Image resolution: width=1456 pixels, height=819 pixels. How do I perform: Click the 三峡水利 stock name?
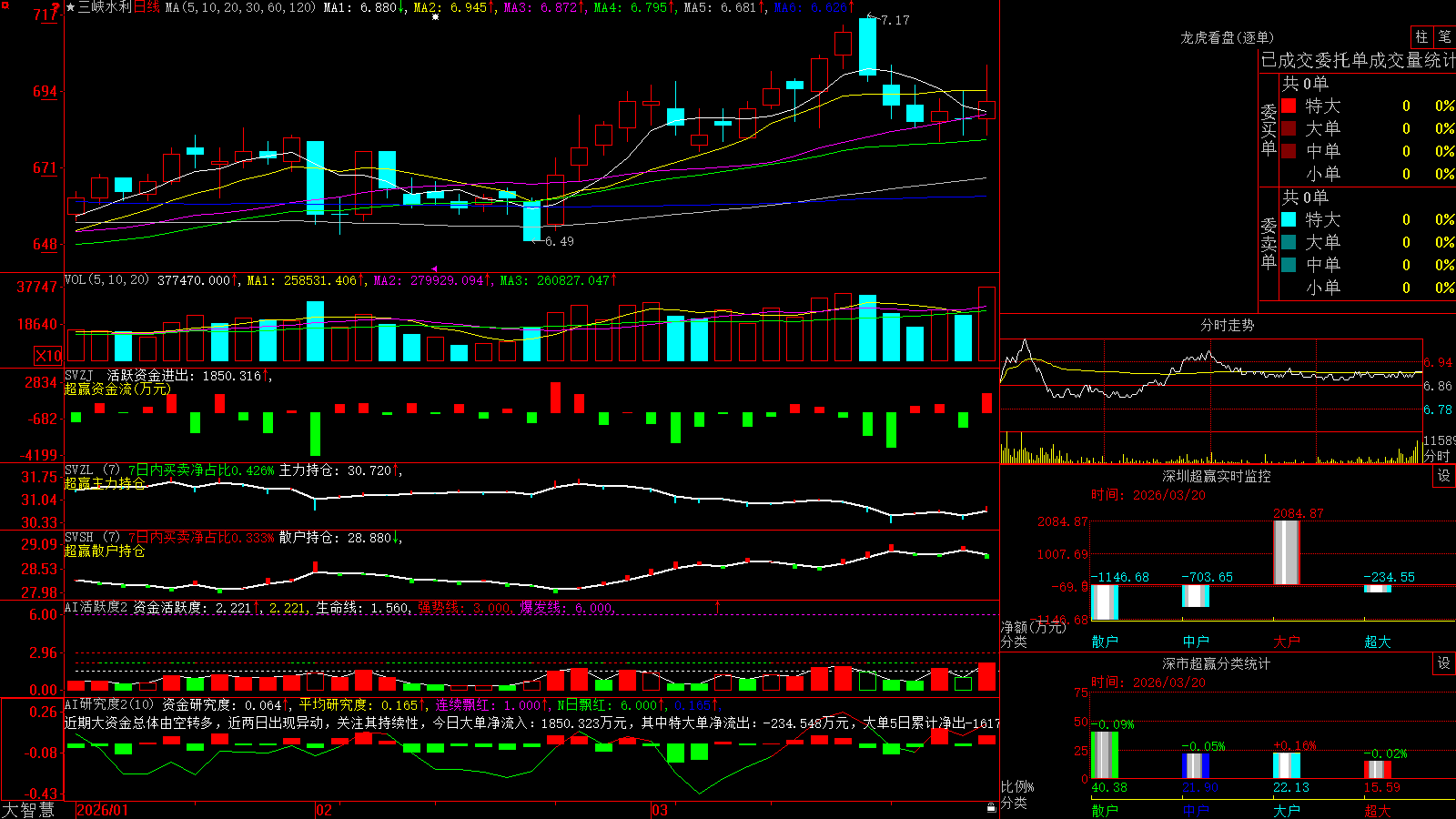(x=105, y=7)
